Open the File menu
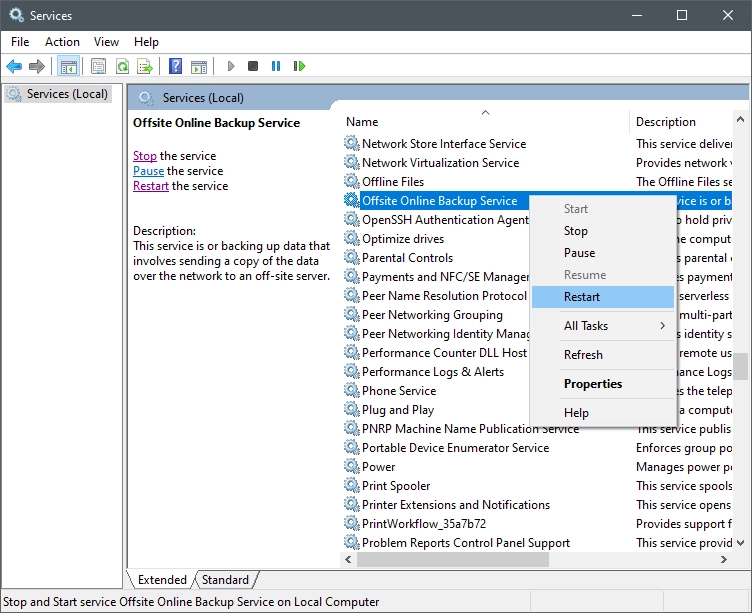 click(20, 42)
